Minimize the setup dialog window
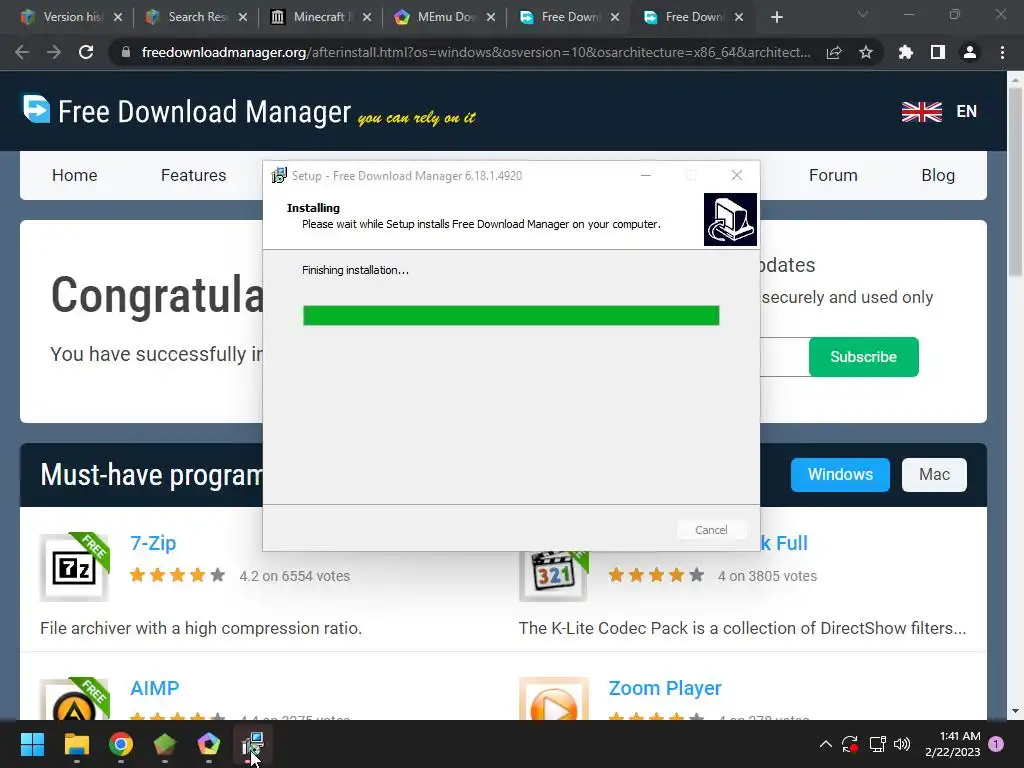 click(646, 175)
